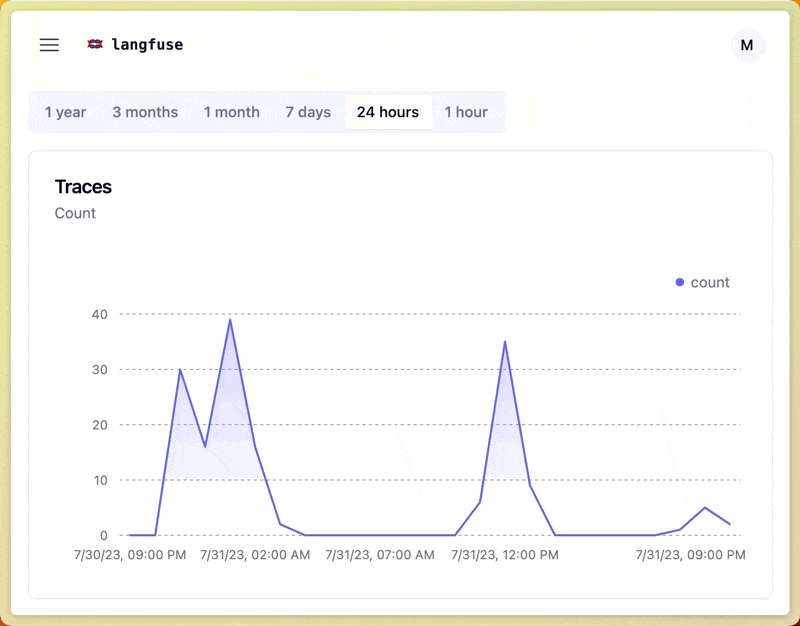Screen dimensions: 800x626
Task: Open account options via the M circle
Action: click(746, 45)
